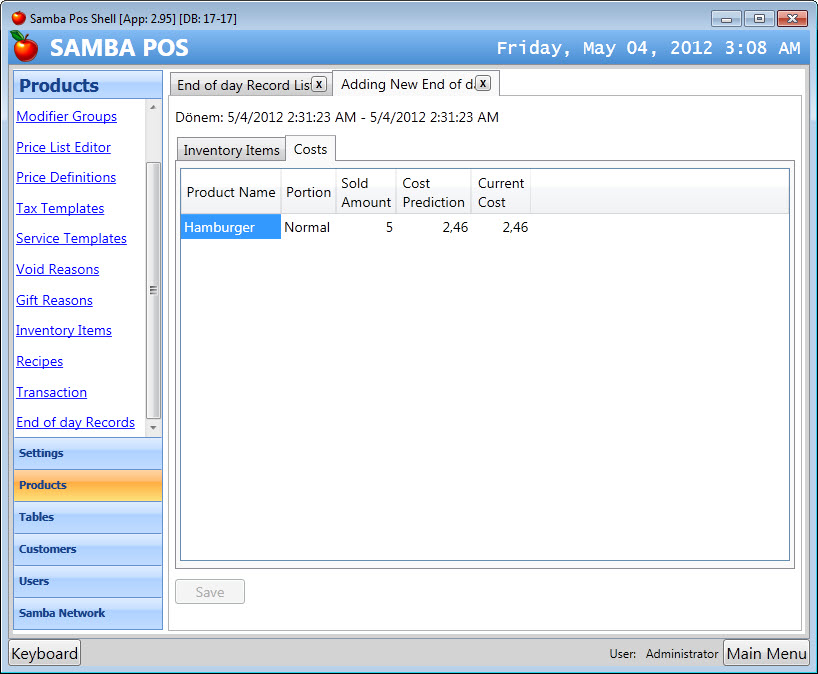This screenshot has width=818, height=674.
Task: Click the sidebar scroll up arrow
Action: point(153,107)
